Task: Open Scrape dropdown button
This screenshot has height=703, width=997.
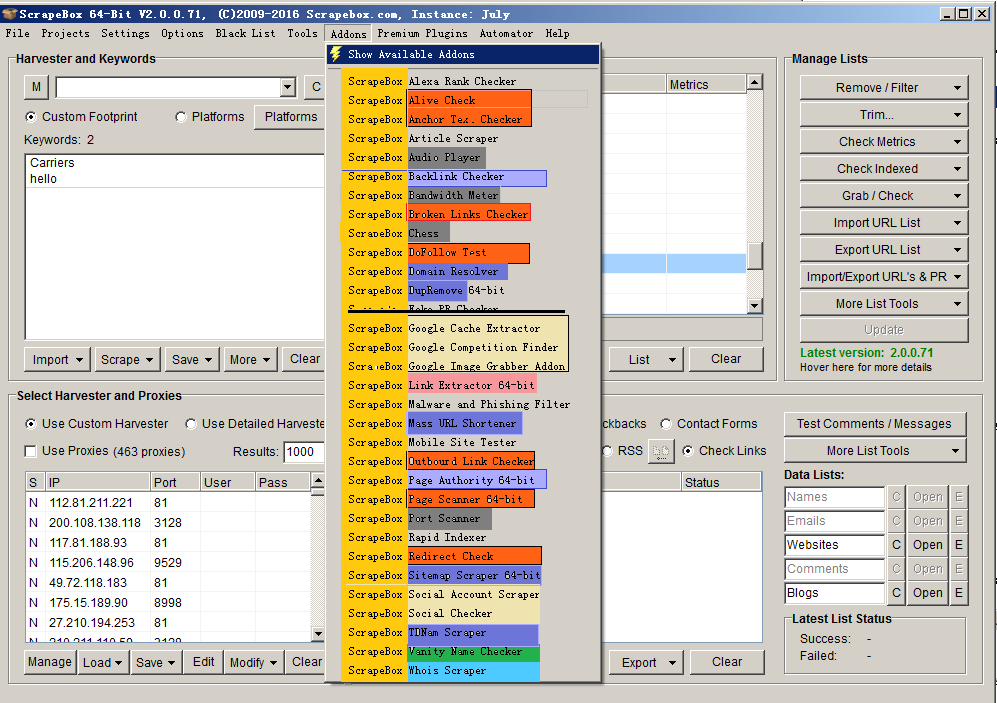Action: [x=127, y=360]
